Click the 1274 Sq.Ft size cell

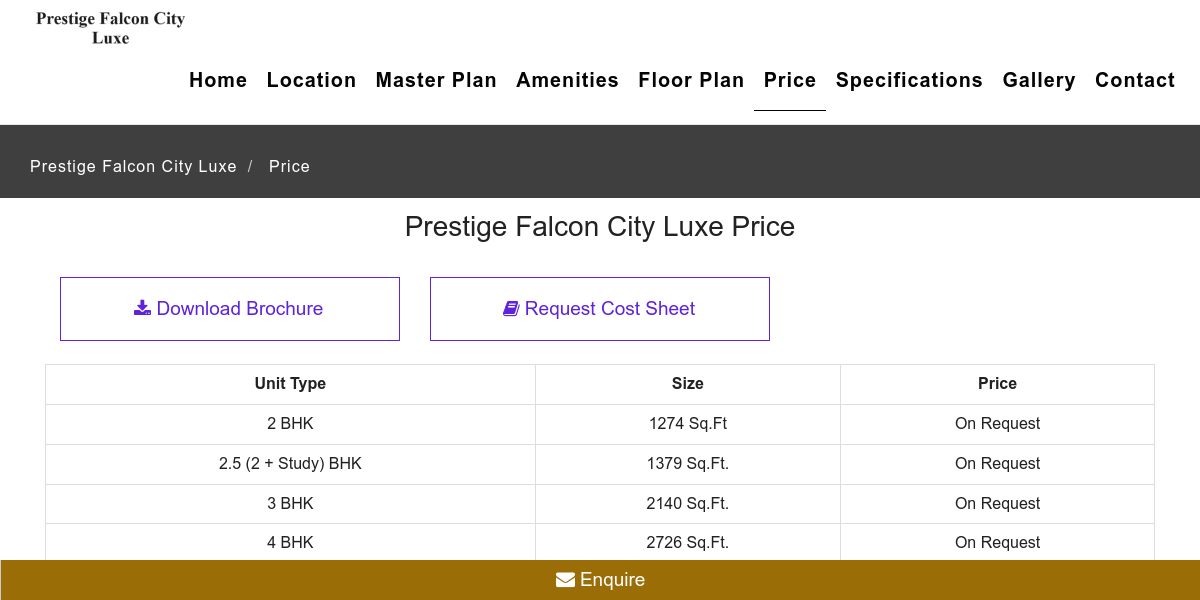(688, 424)
